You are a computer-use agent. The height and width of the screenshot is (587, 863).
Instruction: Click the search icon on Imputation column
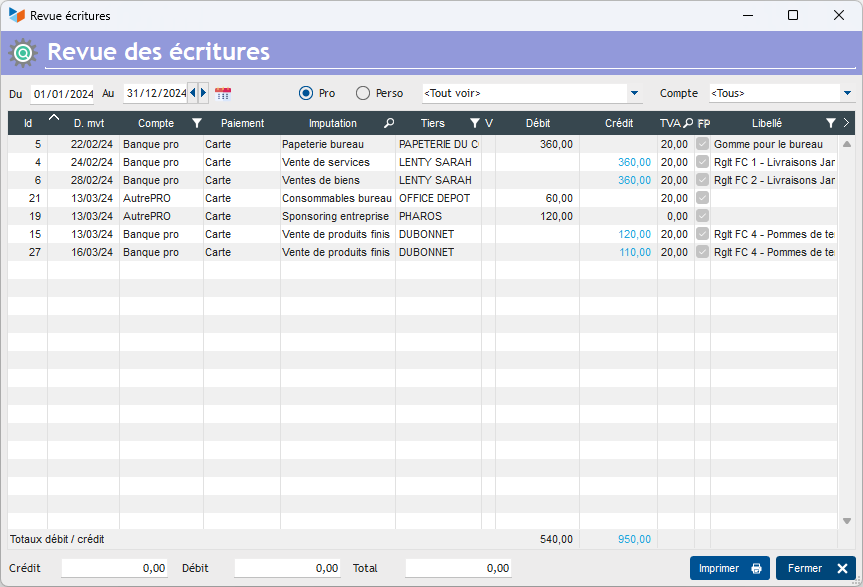click(389, 123)
